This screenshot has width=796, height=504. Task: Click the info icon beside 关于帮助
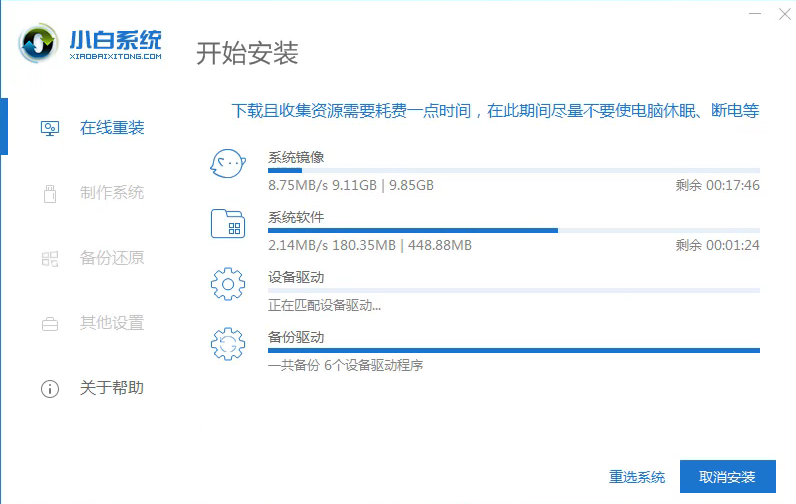pos(49,388)
